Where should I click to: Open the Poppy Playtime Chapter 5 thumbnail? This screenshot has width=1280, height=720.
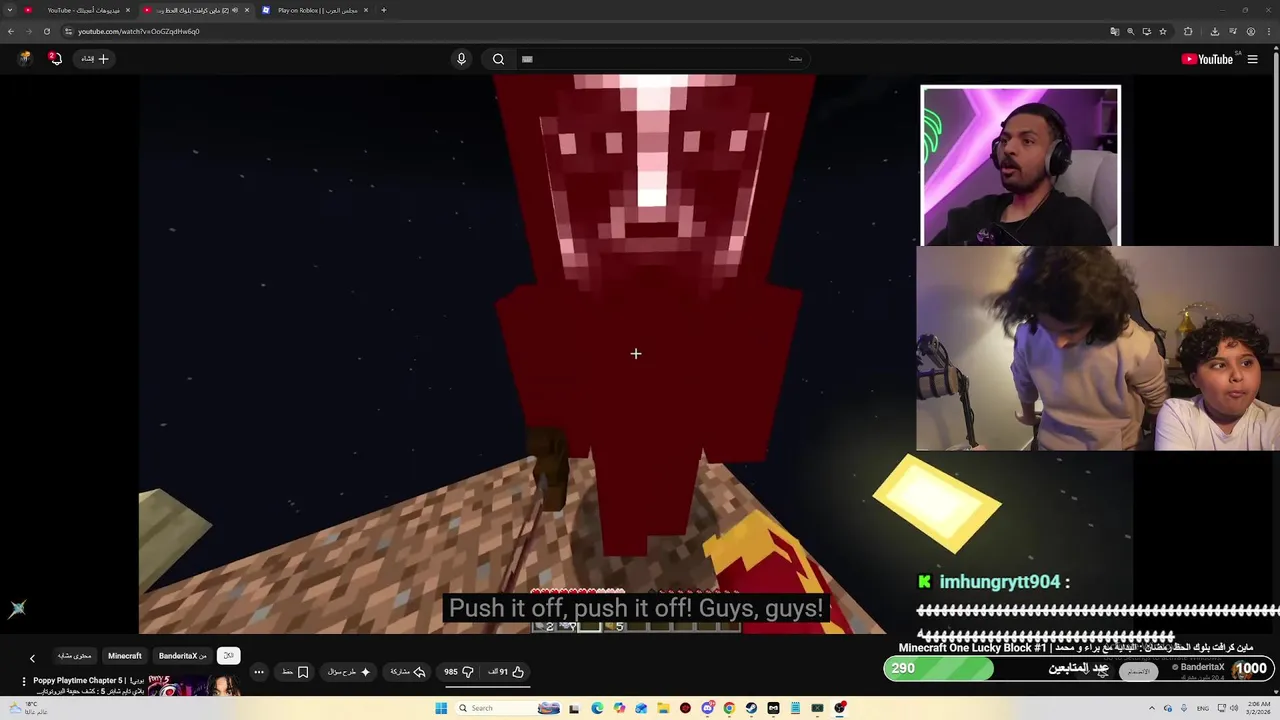pos(194,684)
